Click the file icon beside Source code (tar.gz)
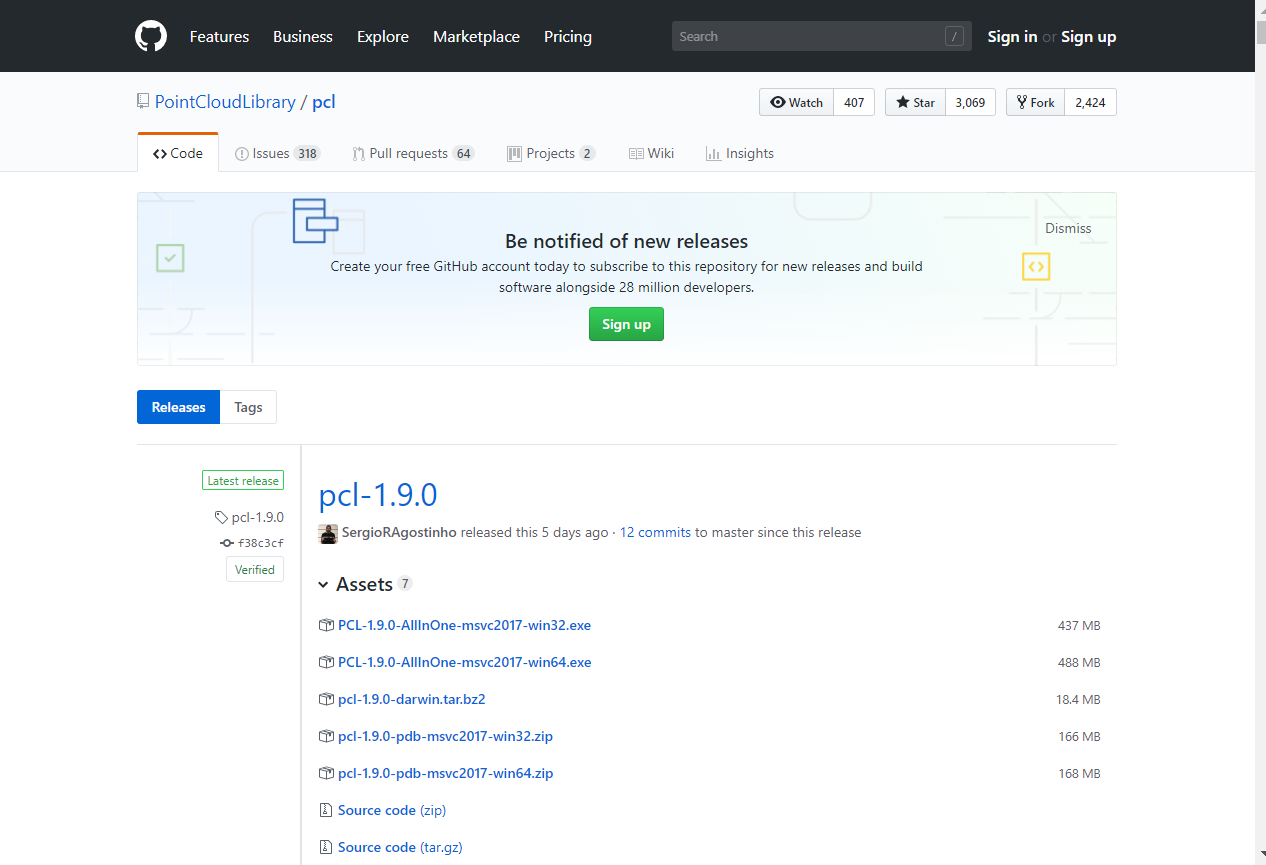The width and height of the screenshot is (1266, 865). point(325,847)
